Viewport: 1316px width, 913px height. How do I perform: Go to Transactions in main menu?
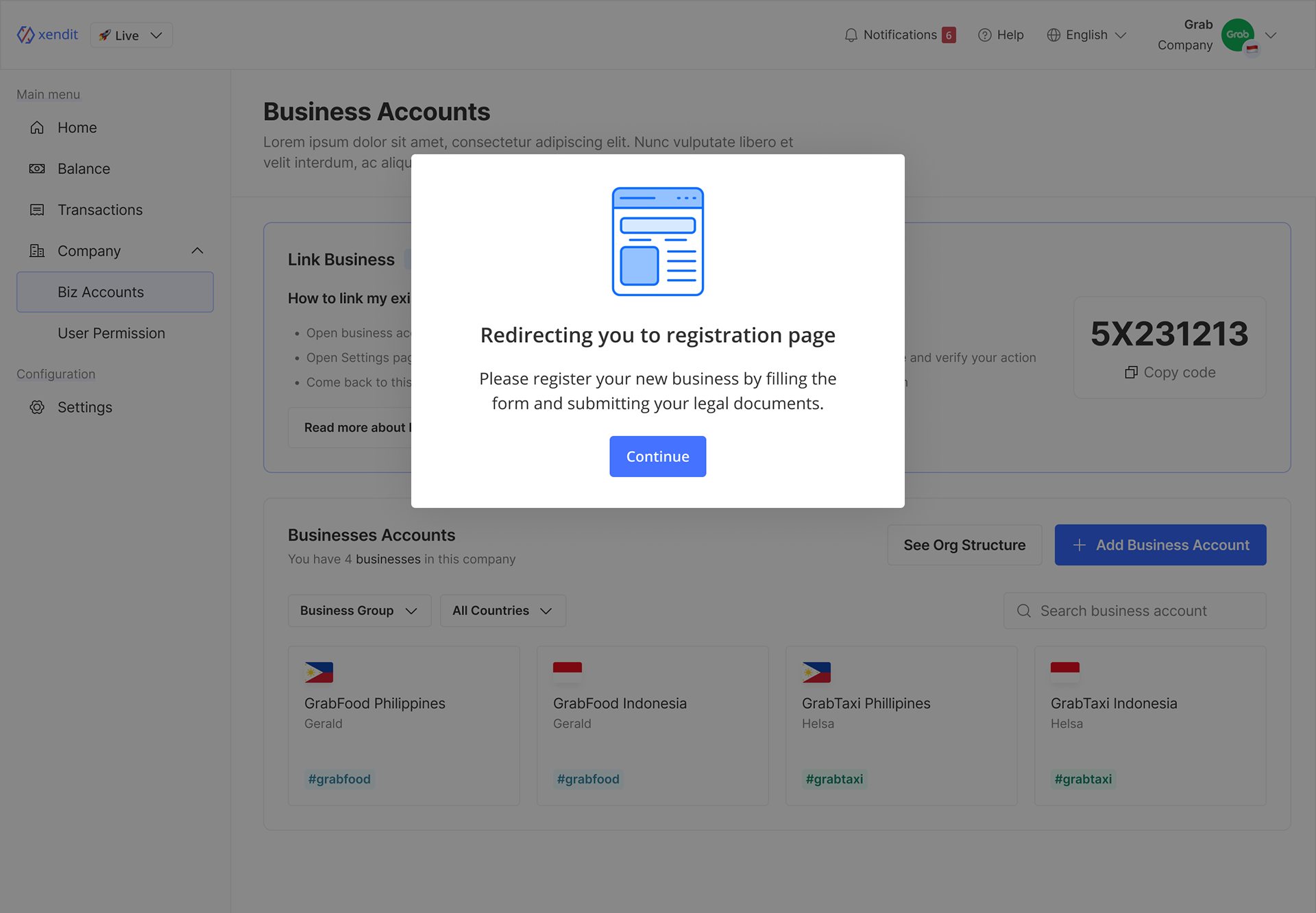pos(100,210)
